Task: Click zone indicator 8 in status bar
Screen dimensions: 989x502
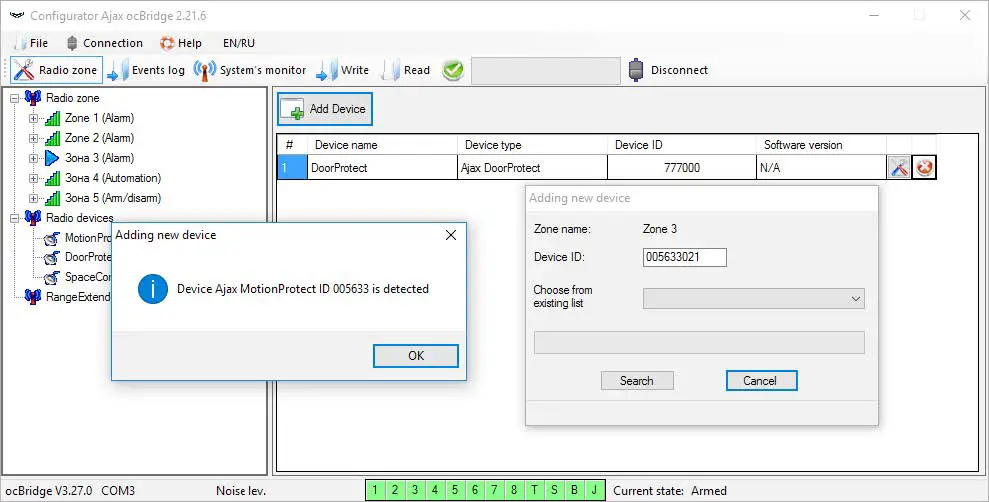Action: click(x=514, y=490)
